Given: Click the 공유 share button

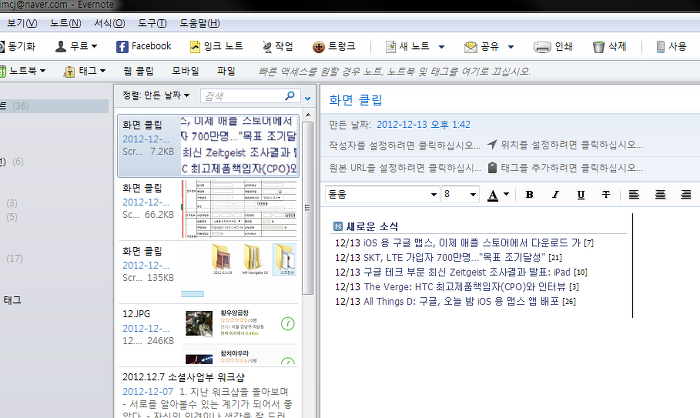Looking at the screenshot, I should coord(481,46).
